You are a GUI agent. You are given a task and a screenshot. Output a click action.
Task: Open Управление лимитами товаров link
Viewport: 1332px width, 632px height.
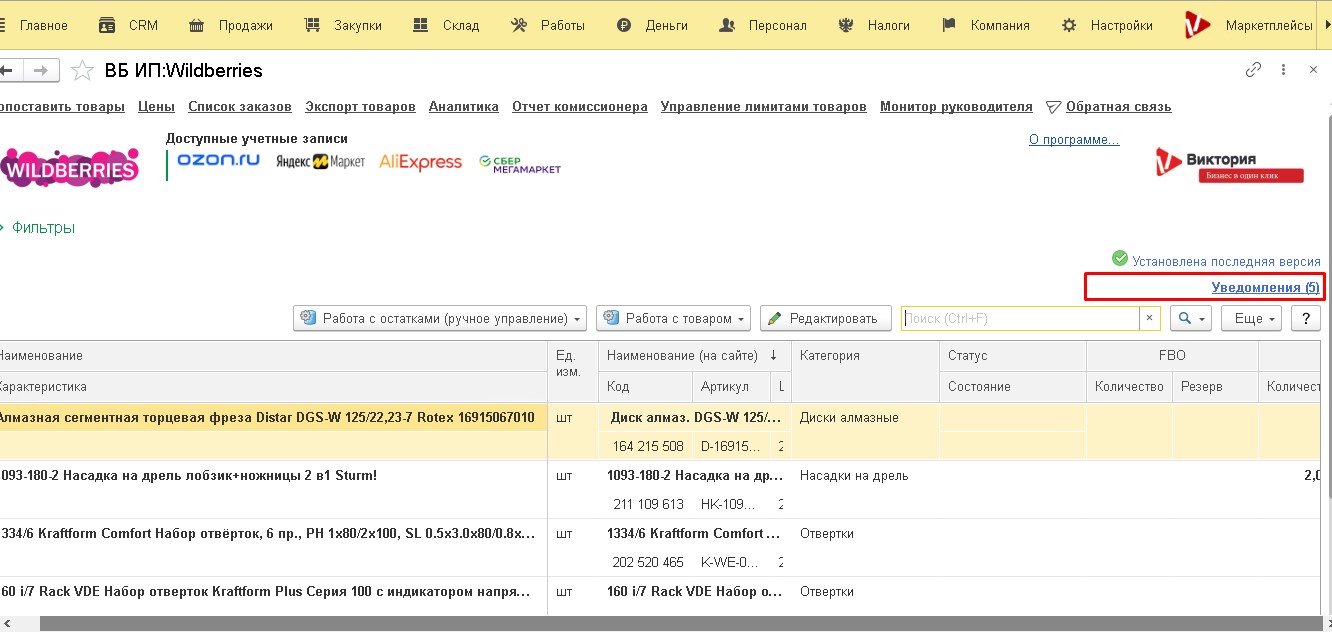[x=764, y=107]
